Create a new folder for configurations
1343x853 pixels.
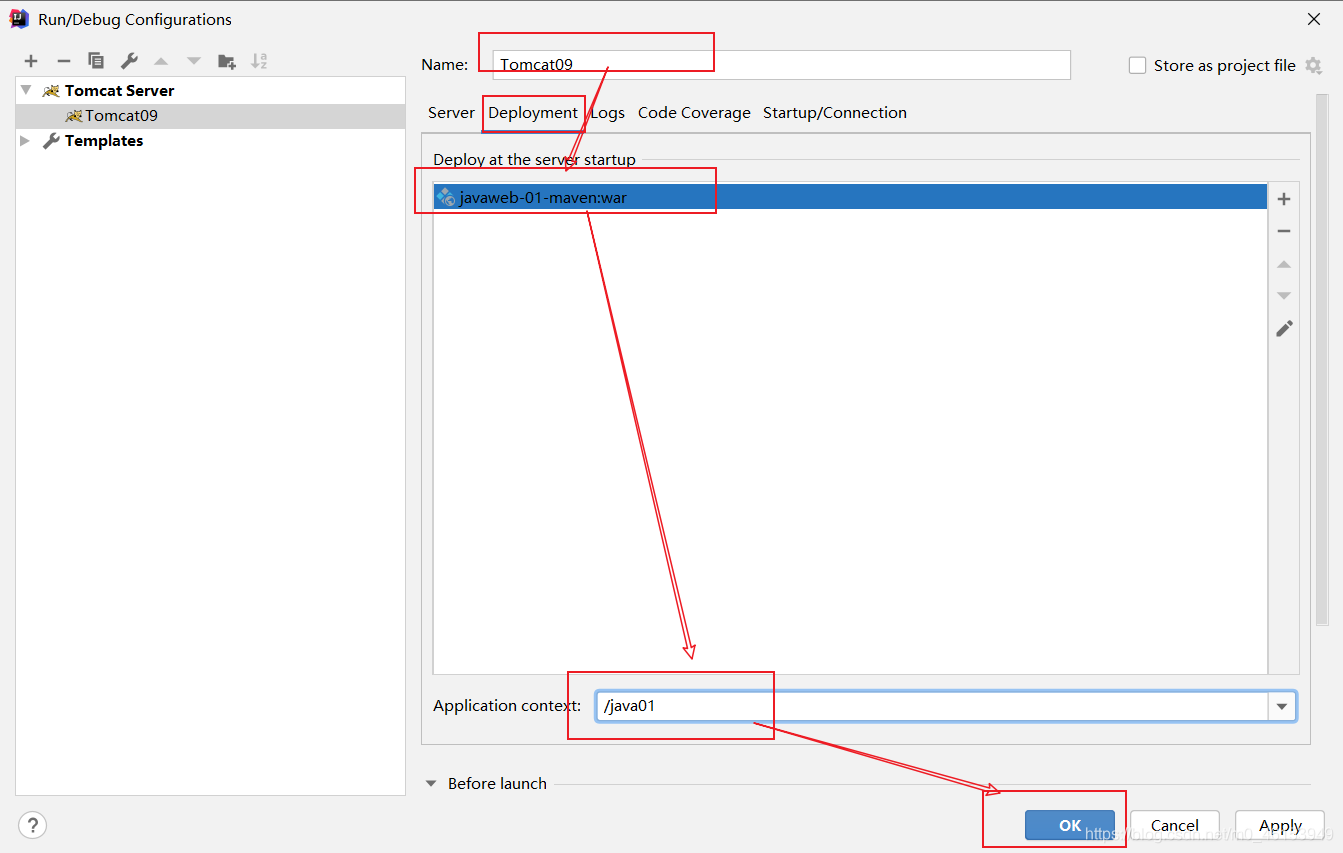pyautogui.click(x=227, y=61)
